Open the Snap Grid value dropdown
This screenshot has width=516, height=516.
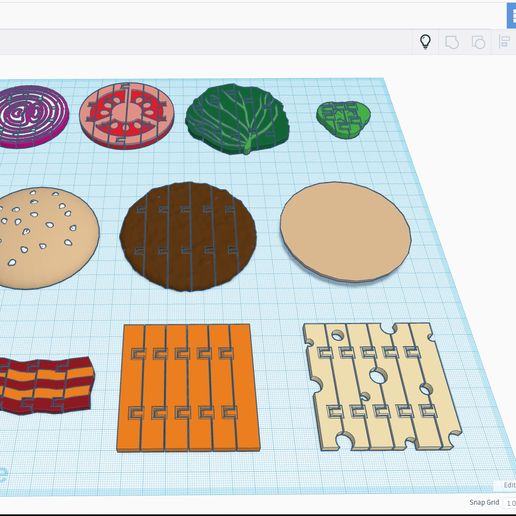(x=511, y=503)
